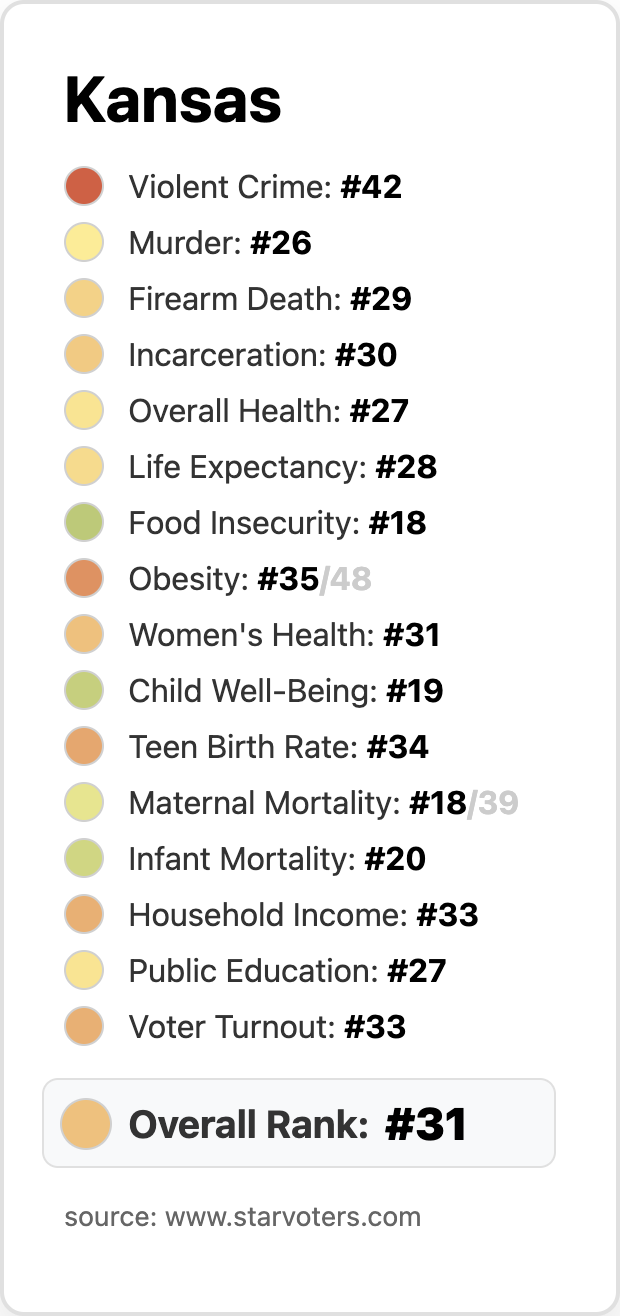Click the Overall Rank color circle
Screen dimensions: 620x1316
pos(85,1124)
